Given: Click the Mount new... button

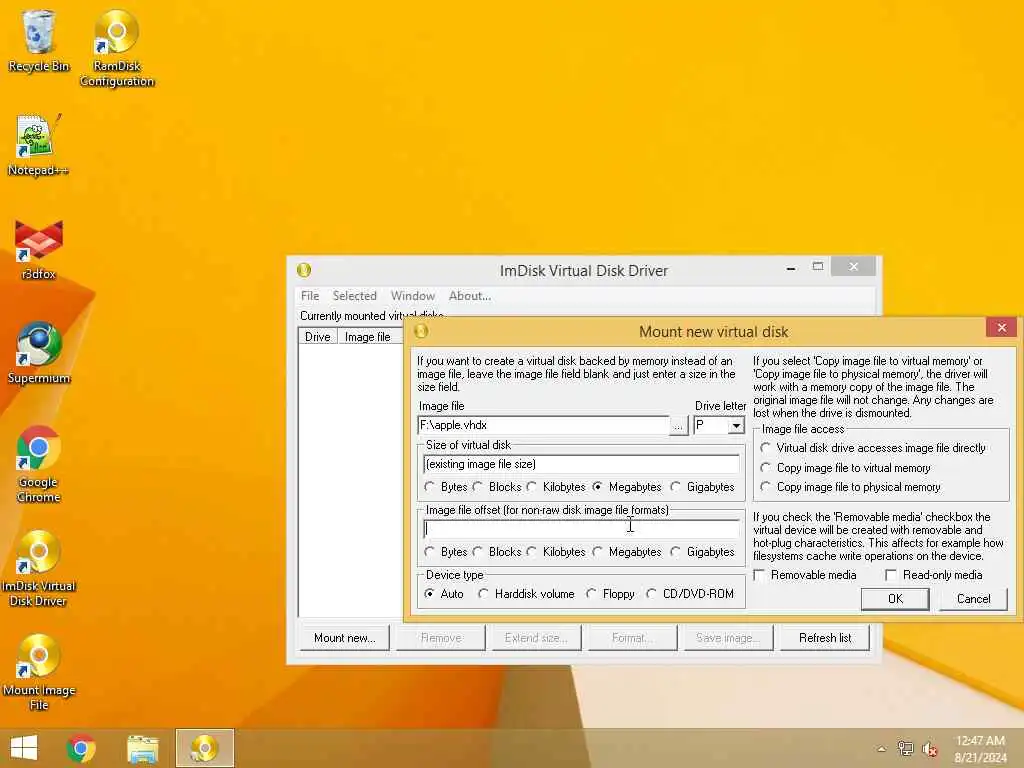Looking at the screenshot, I should click(344, 638).
